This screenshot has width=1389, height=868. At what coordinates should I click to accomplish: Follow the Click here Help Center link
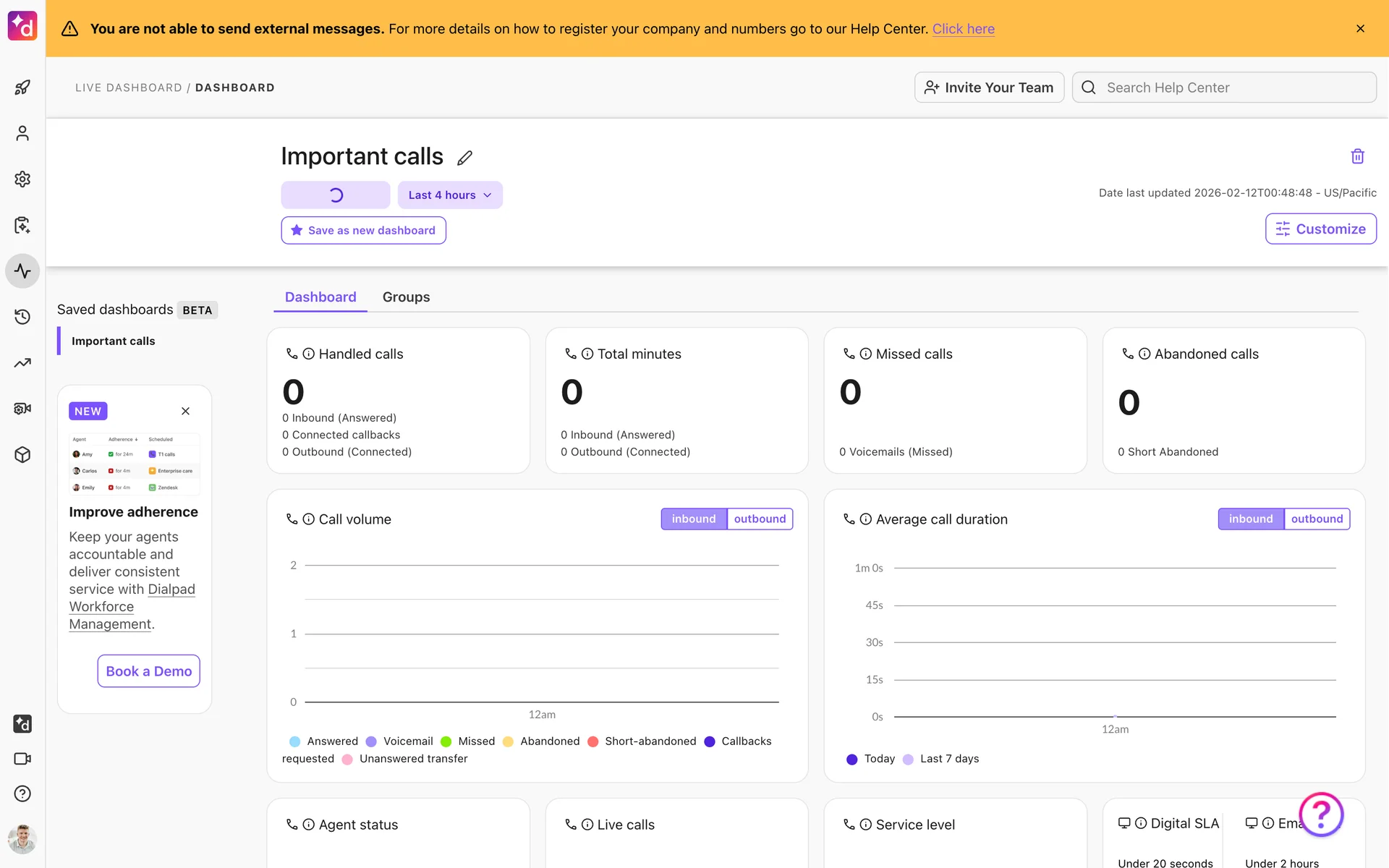click(963, 29)
